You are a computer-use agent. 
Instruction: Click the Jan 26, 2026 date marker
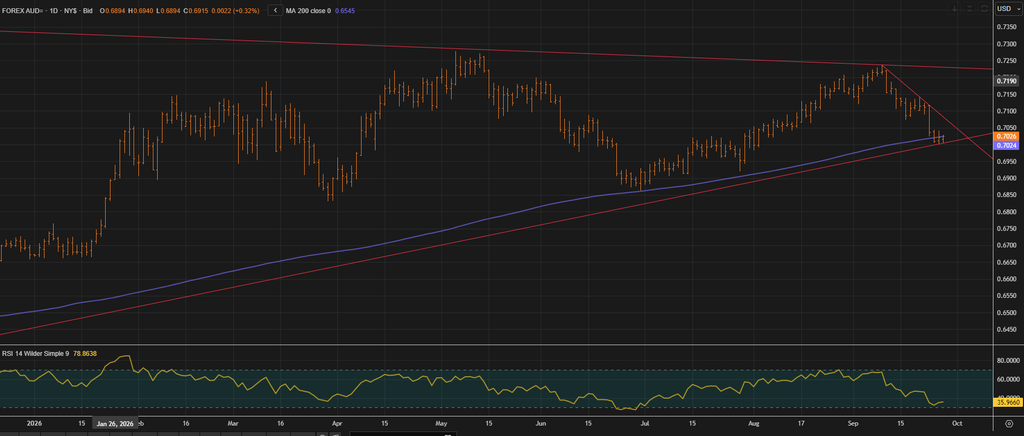click(115, 424)
